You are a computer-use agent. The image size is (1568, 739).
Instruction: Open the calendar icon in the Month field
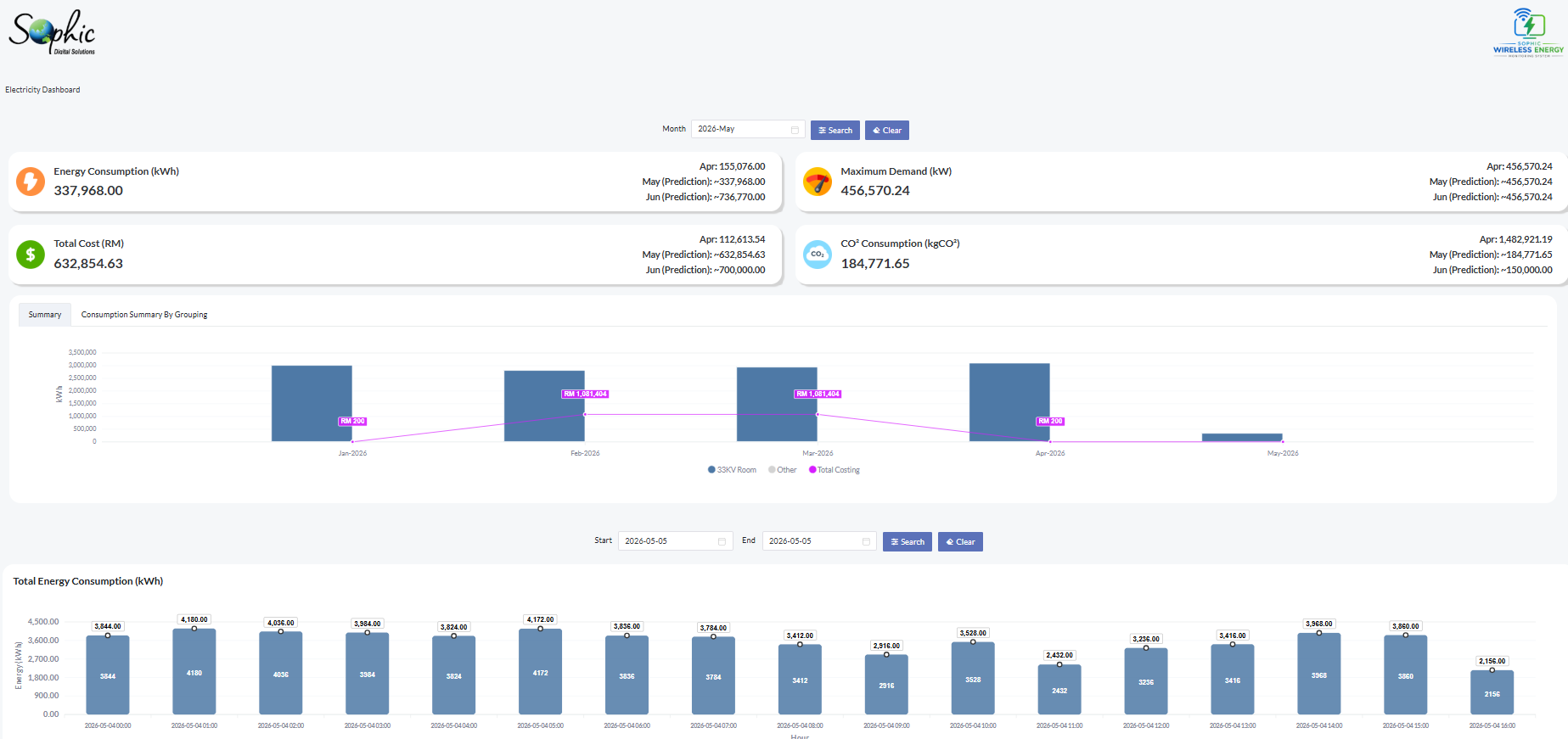point(795,130)
